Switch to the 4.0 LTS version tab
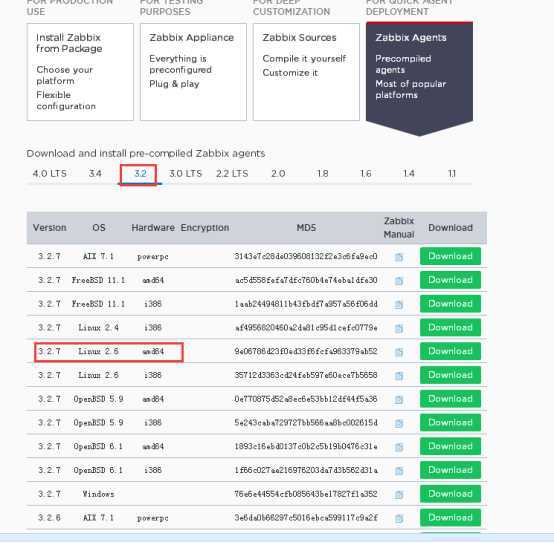554x543 pixels. tap(49, 173)
